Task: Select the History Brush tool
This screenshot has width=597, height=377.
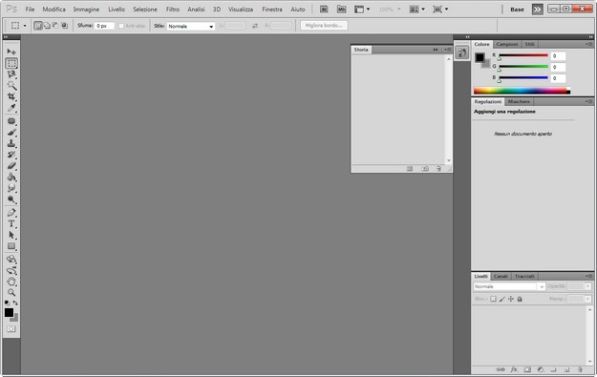Action: (11, 155)
